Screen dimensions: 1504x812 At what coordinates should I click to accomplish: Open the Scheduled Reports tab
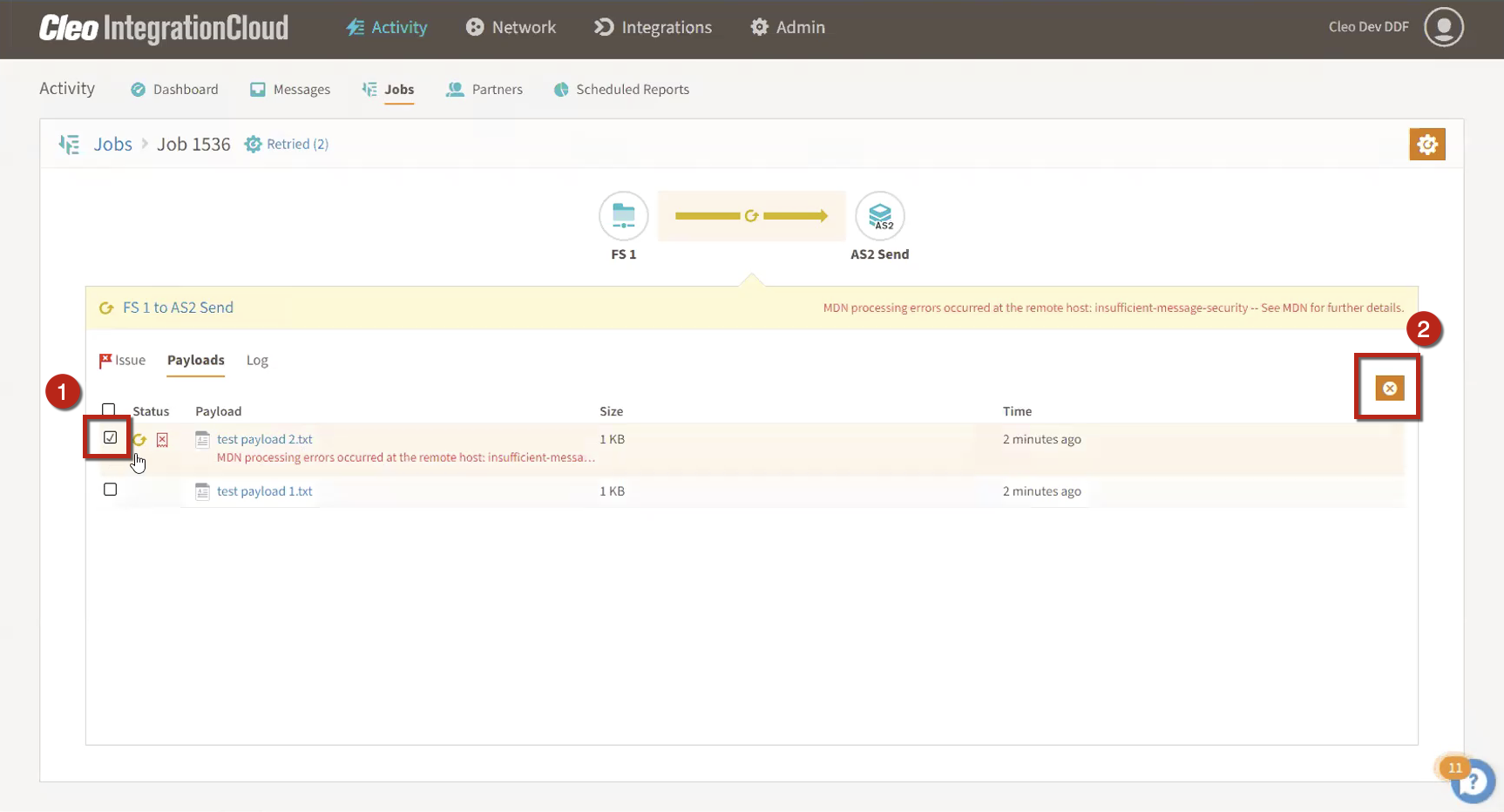tap(621, 89)
